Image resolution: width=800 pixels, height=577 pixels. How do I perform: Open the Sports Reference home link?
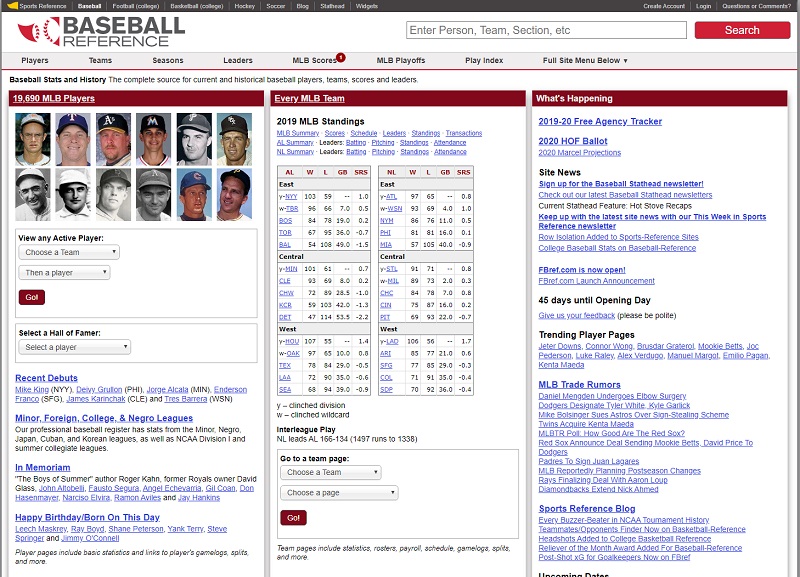point(38,6)
